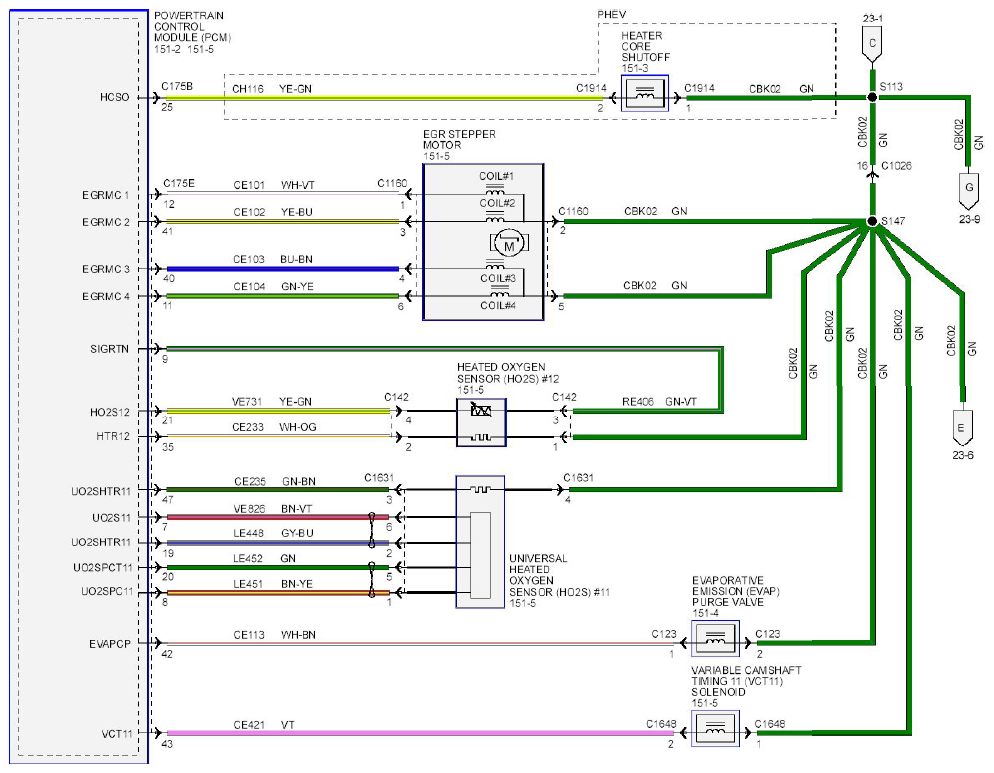Click the LE452 GN wire label
This screenshot has height=773, width=994.
(264, 559)
